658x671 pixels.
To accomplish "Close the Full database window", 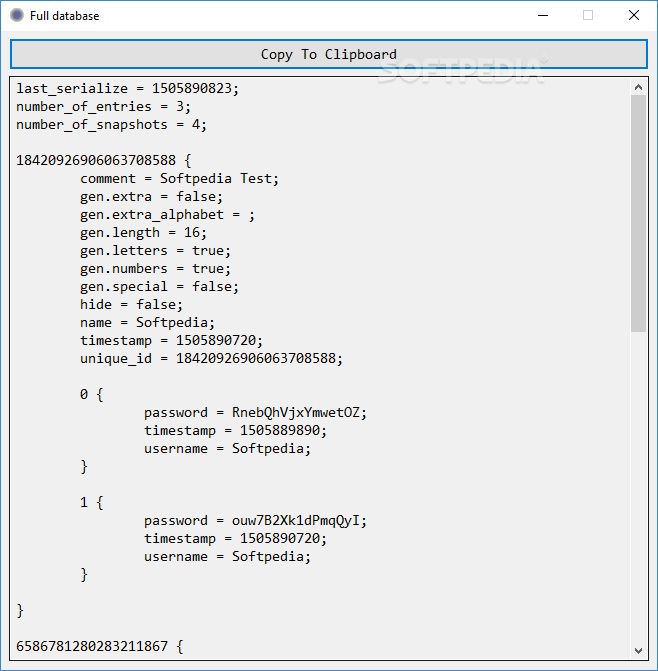I will click(634, 15).
